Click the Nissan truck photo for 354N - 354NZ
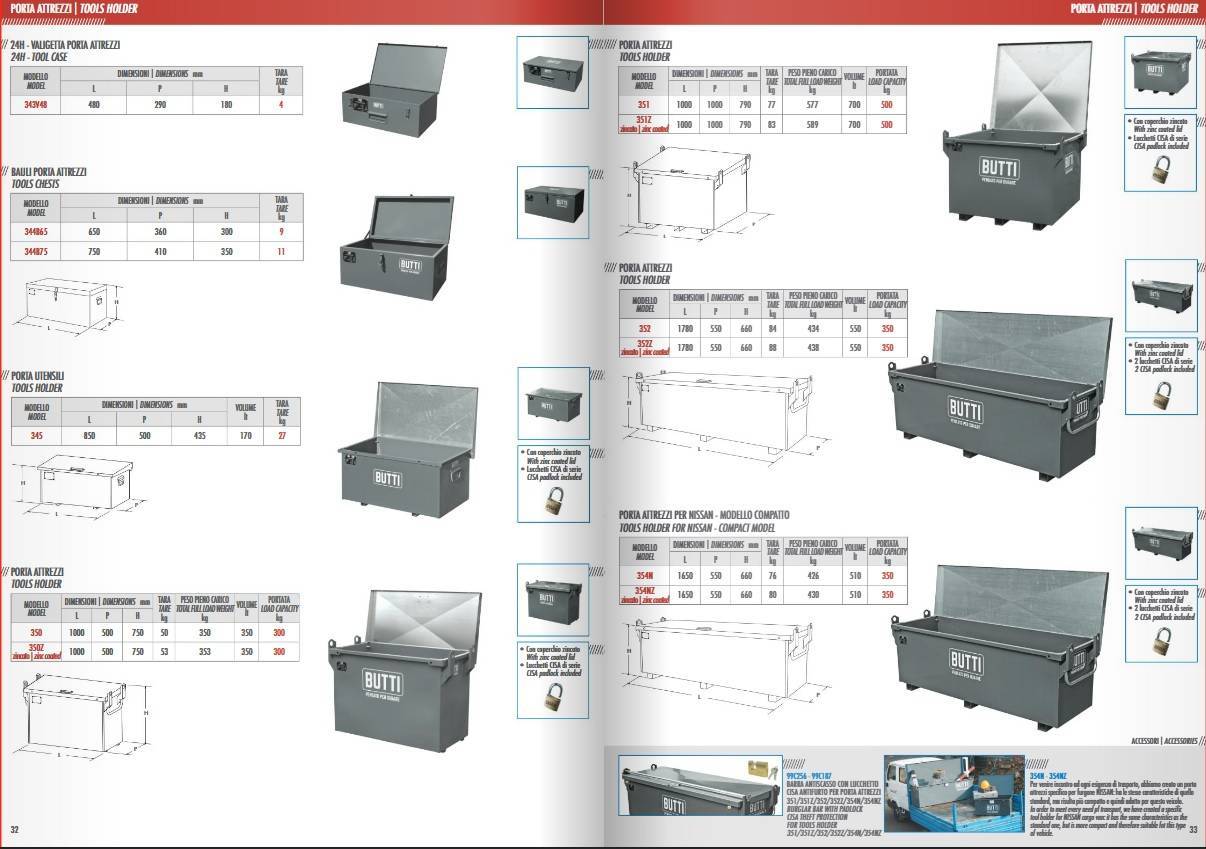 (955, 794)
